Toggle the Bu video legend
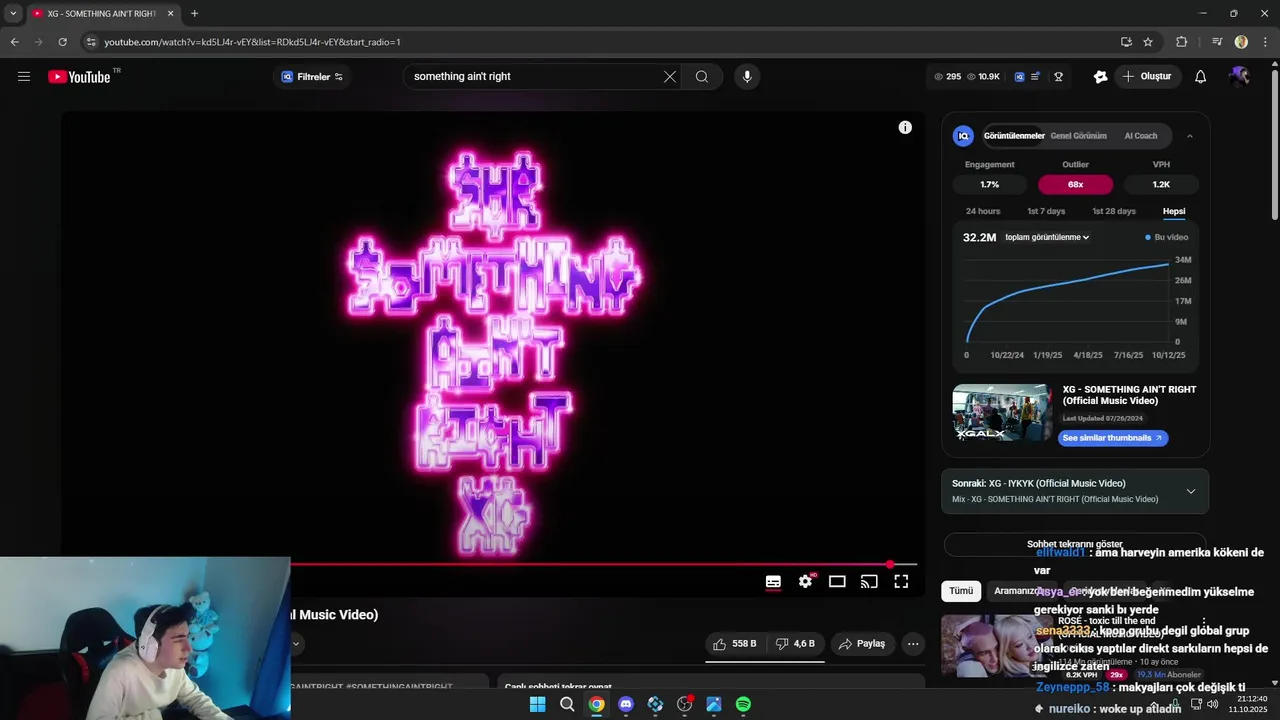Screen dimensions: 1280x720 [1166, 237]
